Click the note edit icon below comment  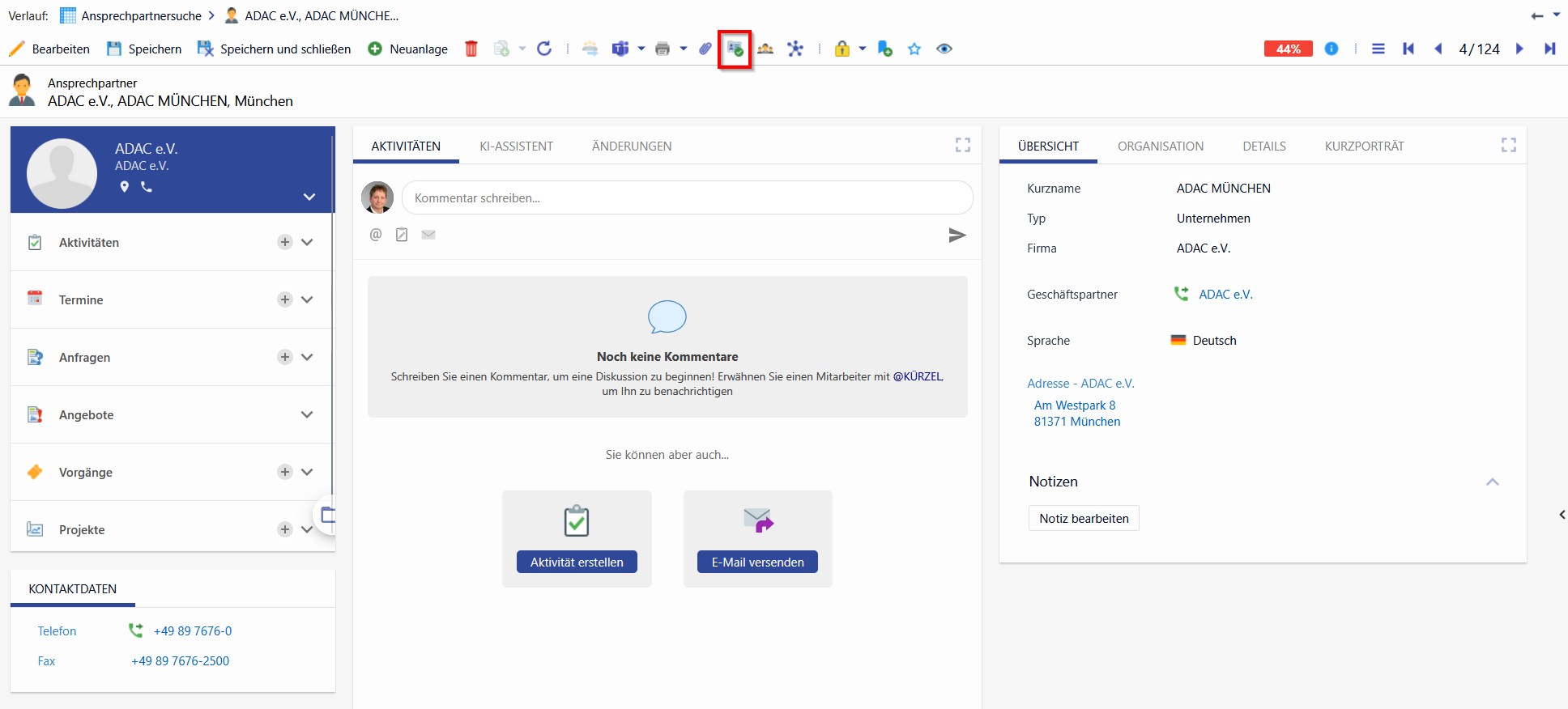pyautogui.click(x=402, y=235)
